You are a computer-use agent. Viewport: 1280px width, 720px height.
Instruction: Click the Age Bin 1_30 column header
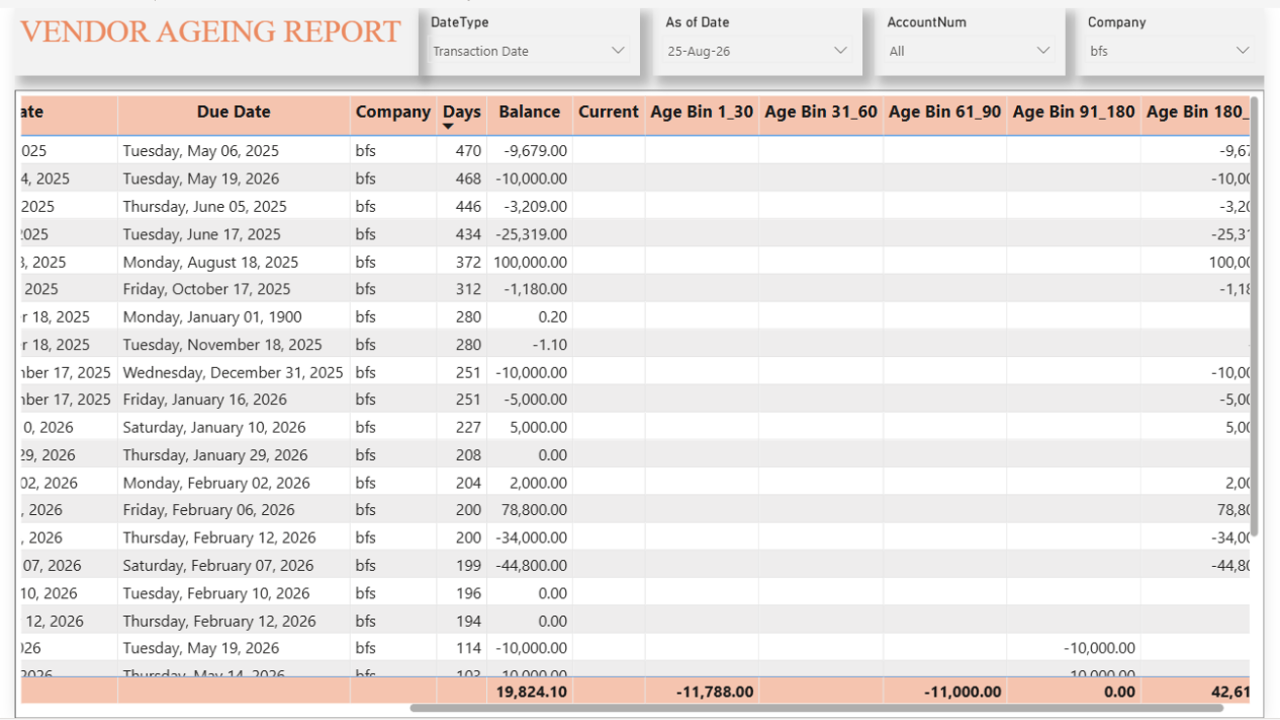(x=701, y=112)
